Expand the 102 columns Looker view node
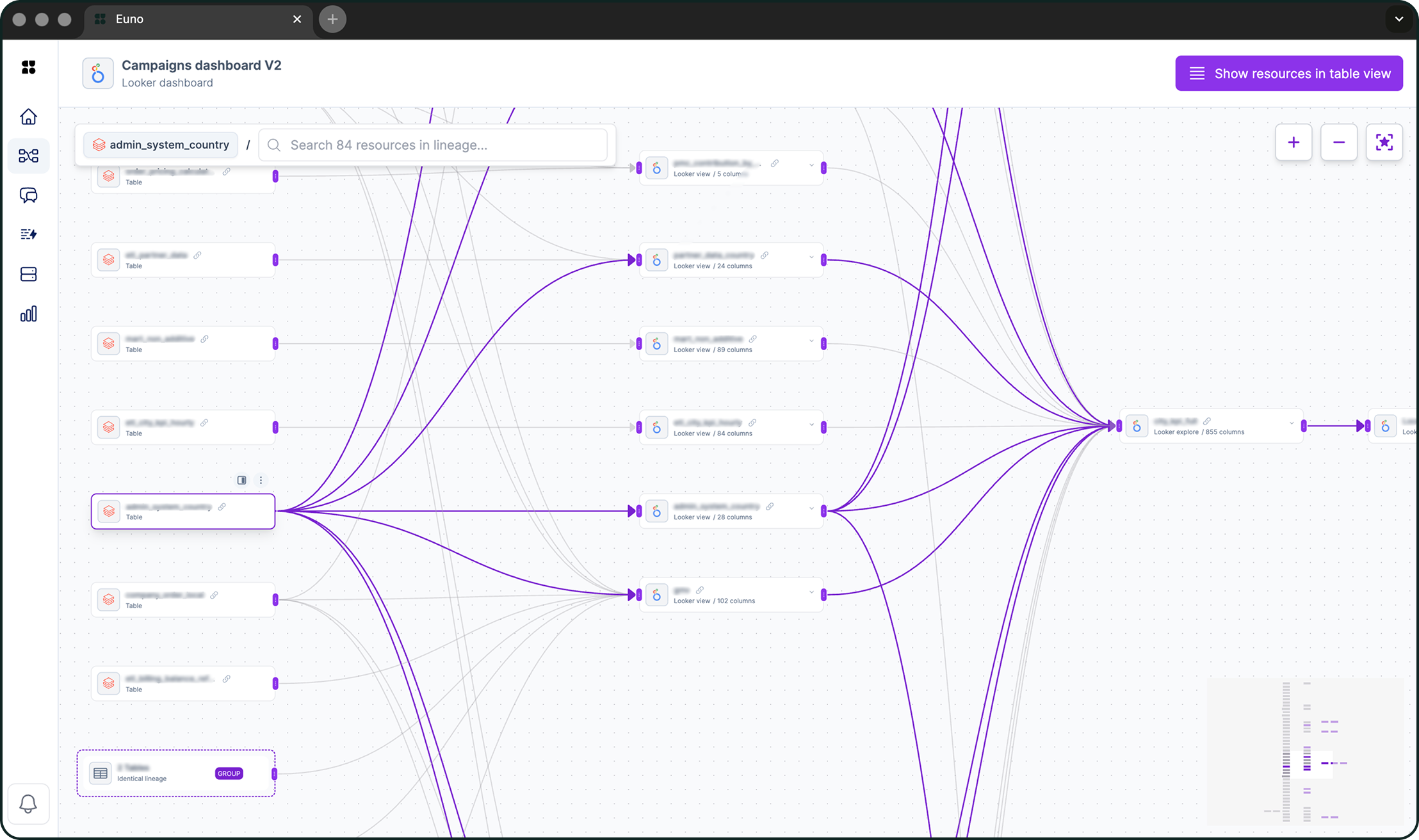 (x=811, y=592)
